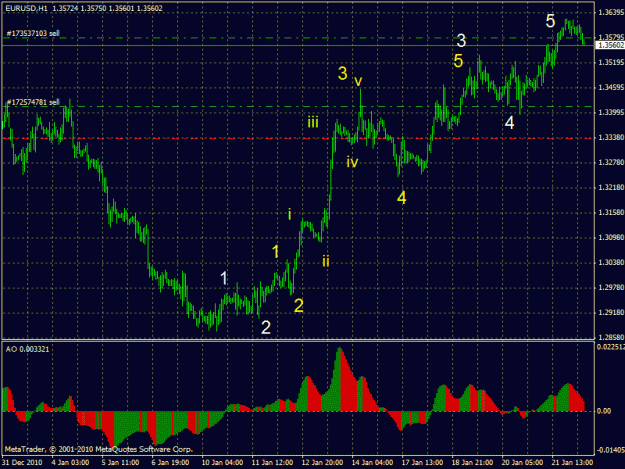Click the current price tag 1.35602
Image resolution: width=625 pixels, height=469 pixels.
coord(610,45)
